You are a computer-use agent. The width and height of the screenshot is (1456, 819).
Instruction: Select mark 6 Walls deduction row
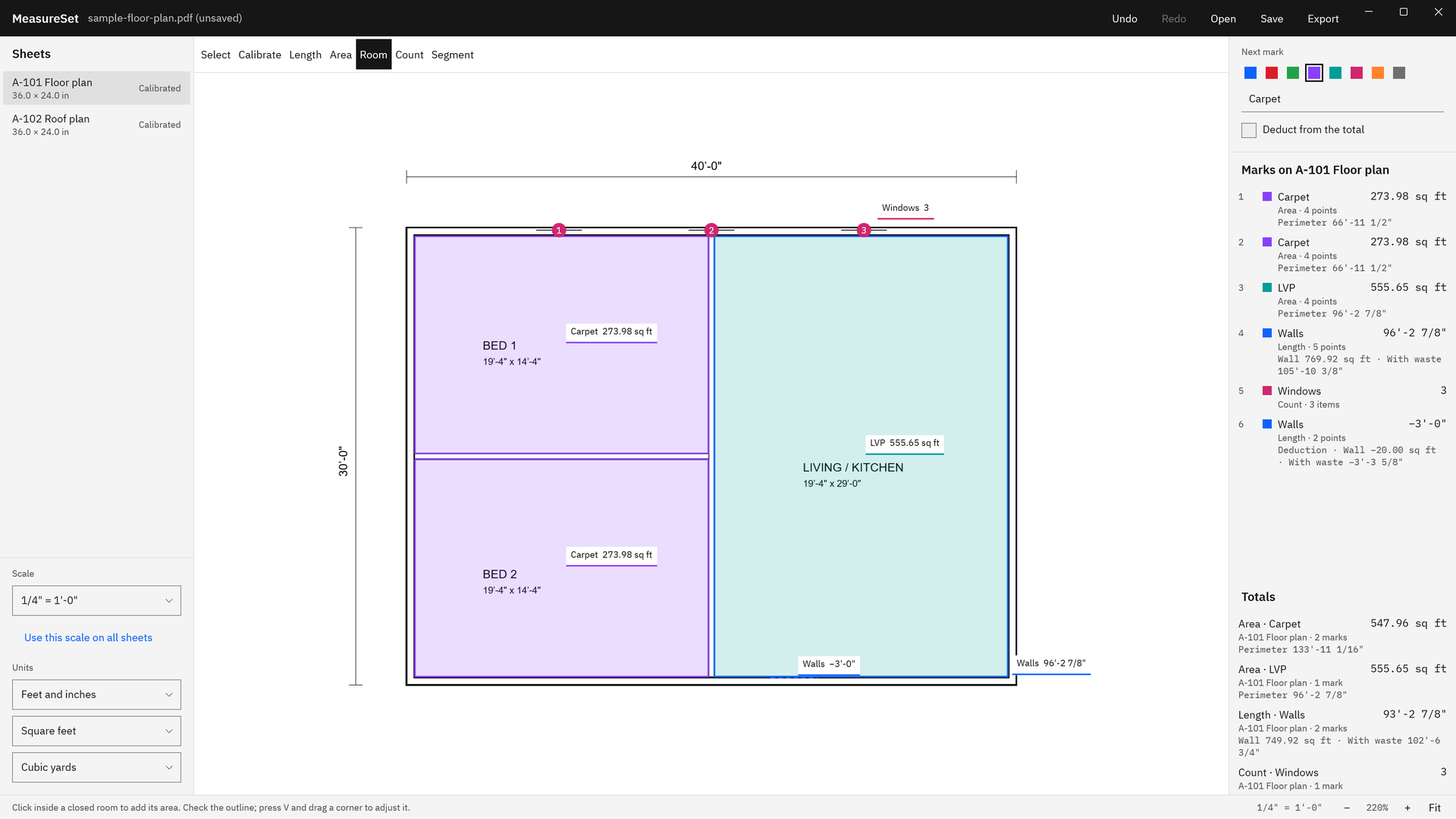point(1342,443)
